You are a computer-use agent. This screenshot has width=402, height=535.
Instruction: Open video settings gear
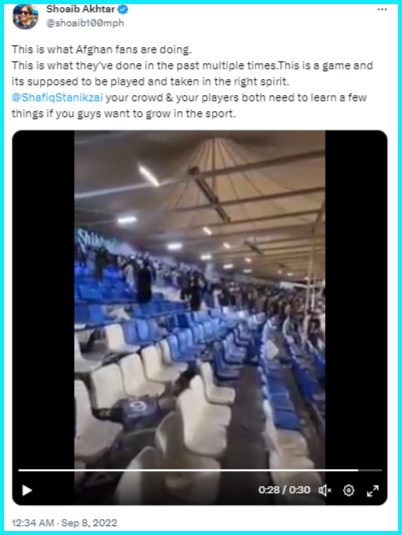(x=348, y=490)
